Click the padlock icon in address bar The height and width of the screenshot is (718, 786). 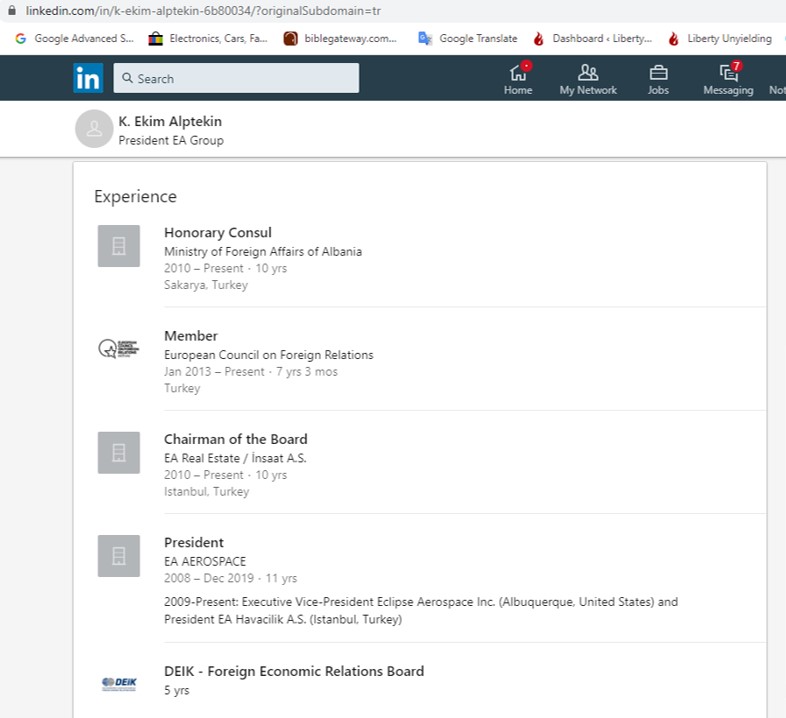[12, 10]
